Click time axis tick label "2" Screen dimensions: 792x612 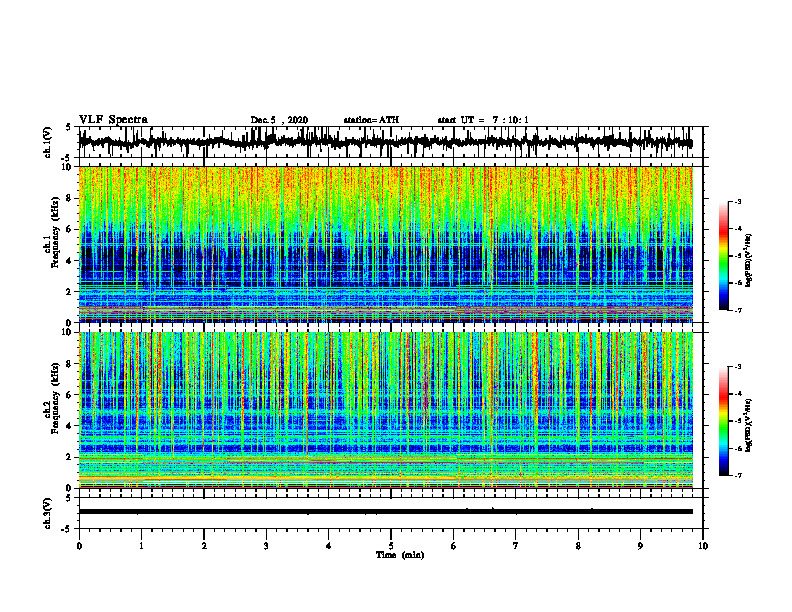coord(204,546)
